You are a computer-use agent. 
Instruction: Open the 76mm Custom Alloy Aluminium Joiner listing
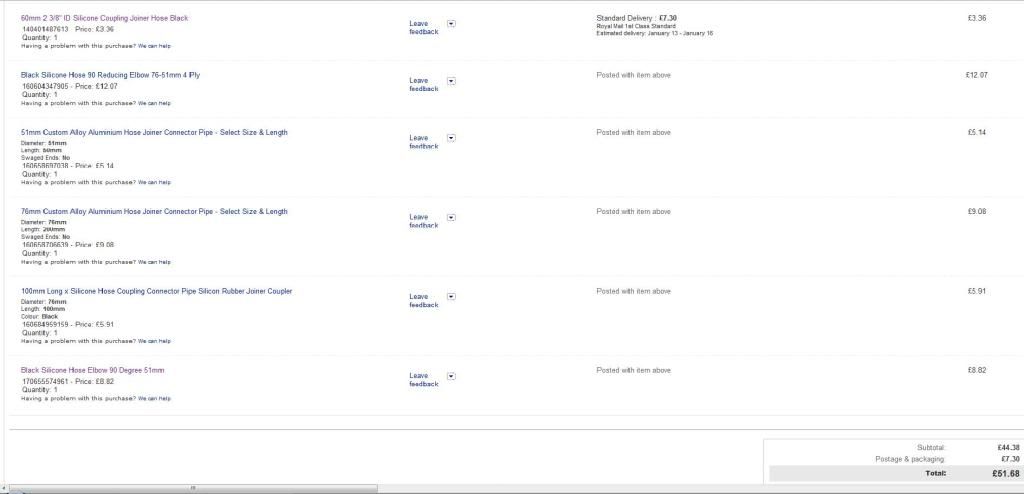[x=154, y=212]
